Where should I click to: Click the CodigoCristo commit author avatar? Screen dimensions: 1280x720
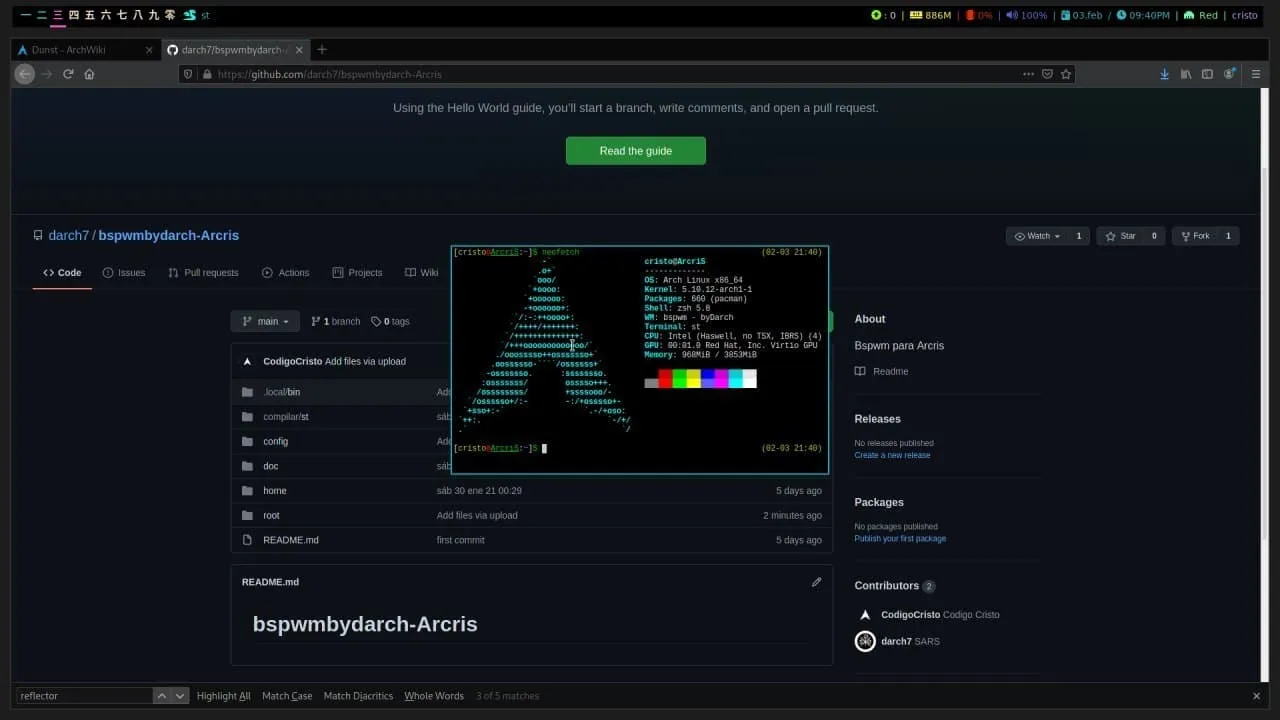point(248,361)
